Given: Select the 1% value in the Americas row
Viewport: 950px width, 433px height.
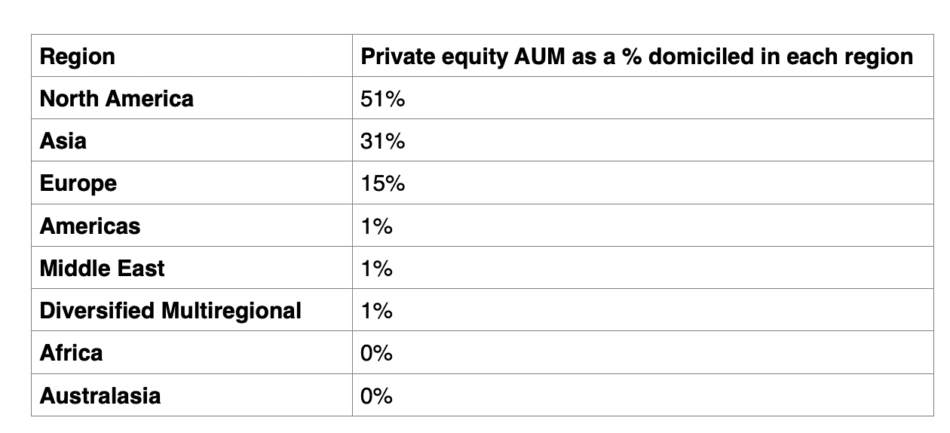Looking at the screenshot, I should 376,226.
